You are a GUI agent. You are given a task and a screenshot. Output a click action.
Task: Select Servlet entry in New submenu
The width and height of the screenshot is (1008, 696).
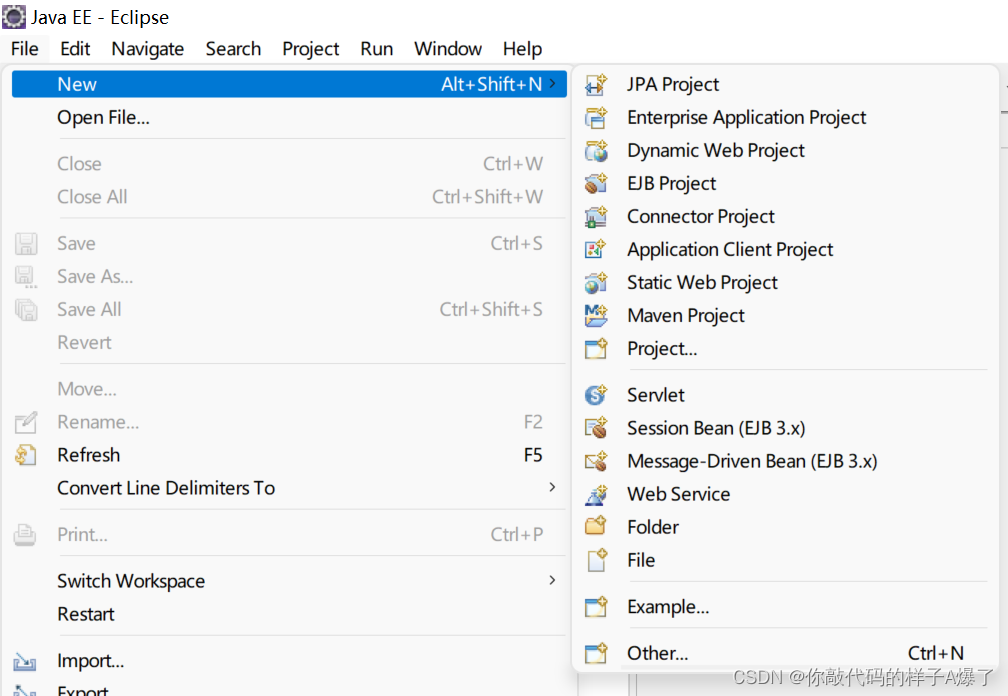coord(786,395)
